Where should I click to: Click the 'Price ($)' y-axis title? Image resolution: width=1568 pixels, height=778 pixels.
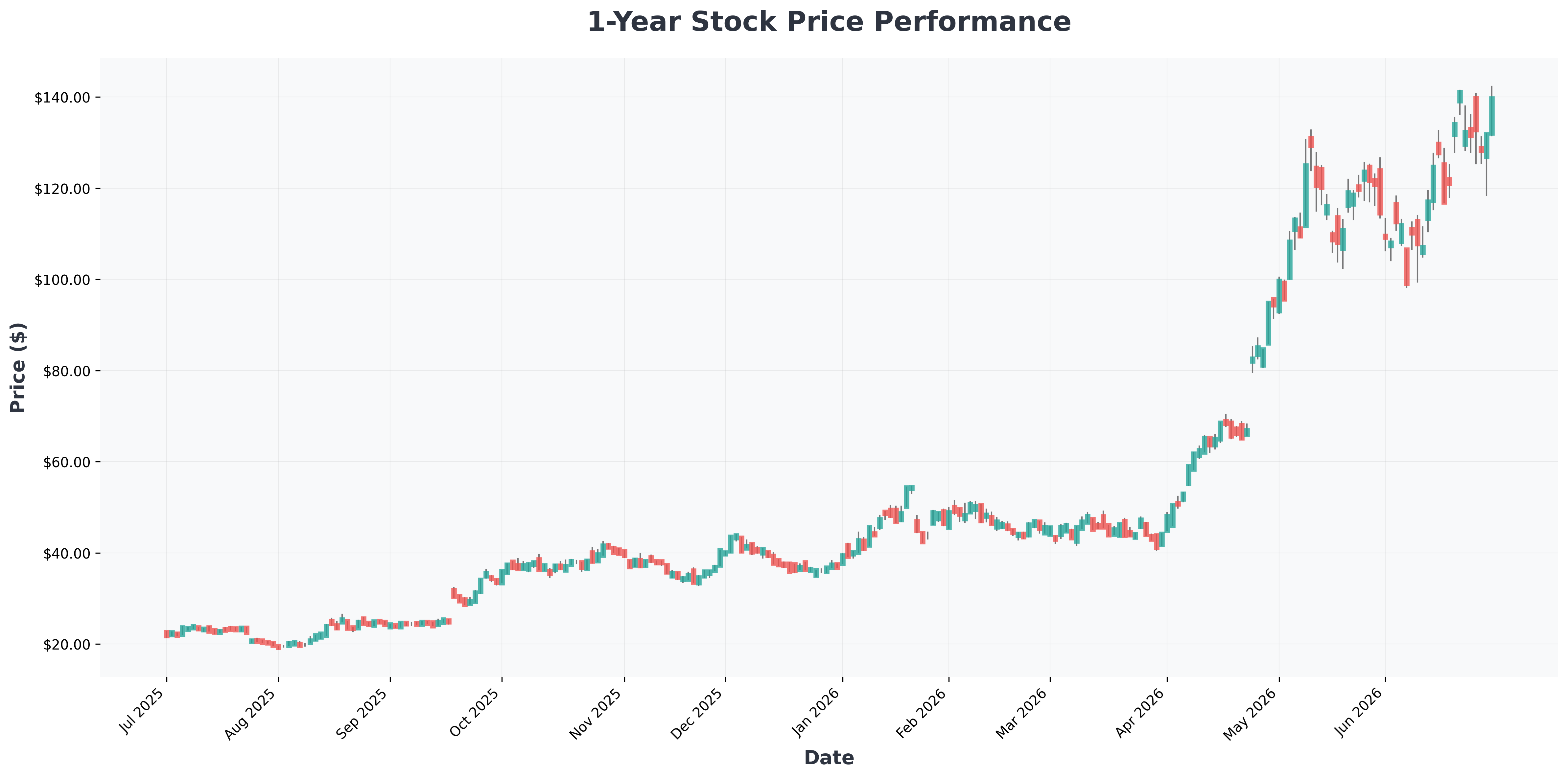point(18,367)
